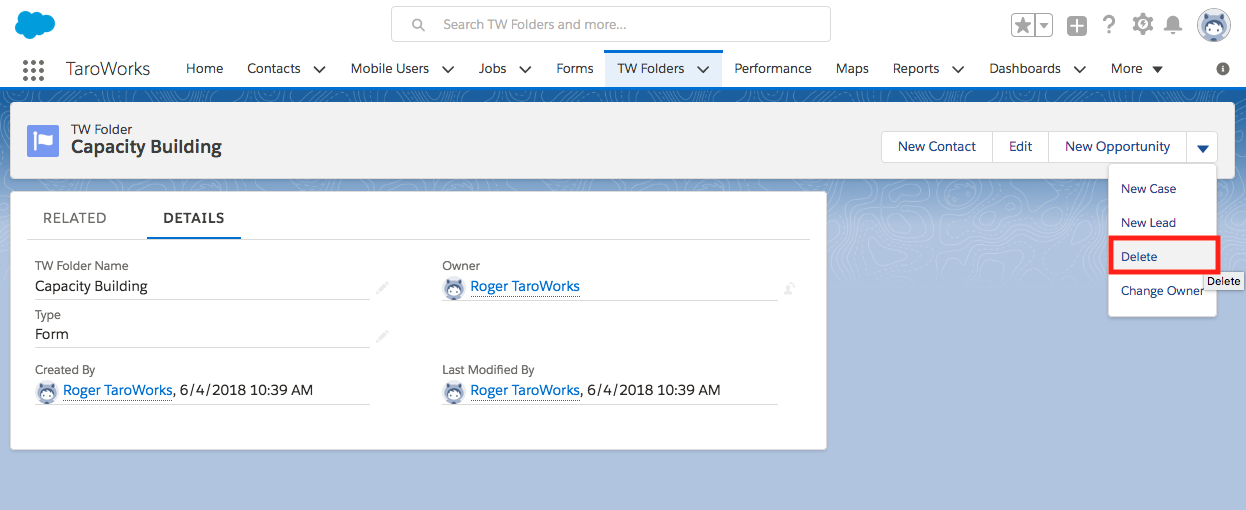This screenshot has height=510, width=1246.
Task: Click Created By avatar icon
Action: coord(46,392)
